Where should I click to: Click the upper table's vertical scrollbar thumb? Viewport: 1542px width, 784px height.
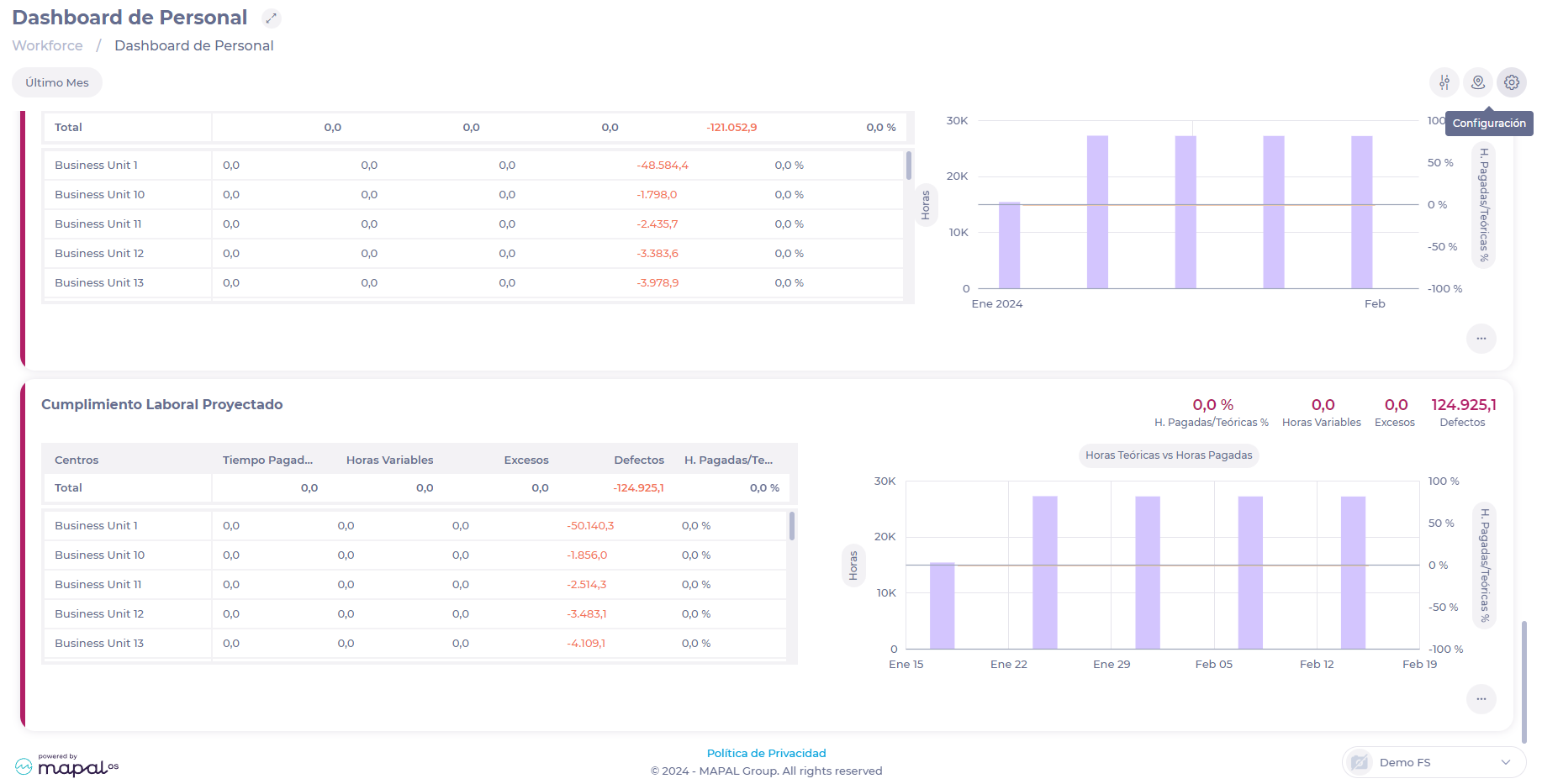[x=908, y=166]
